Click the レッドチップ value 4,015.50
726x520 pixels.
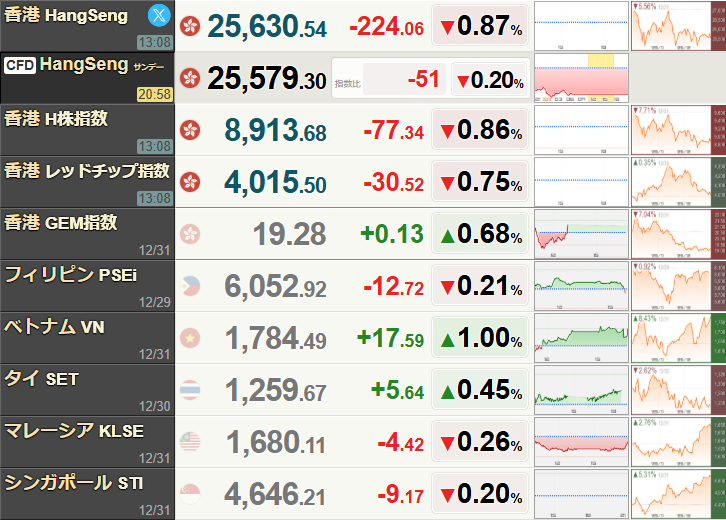pos(275,182)
